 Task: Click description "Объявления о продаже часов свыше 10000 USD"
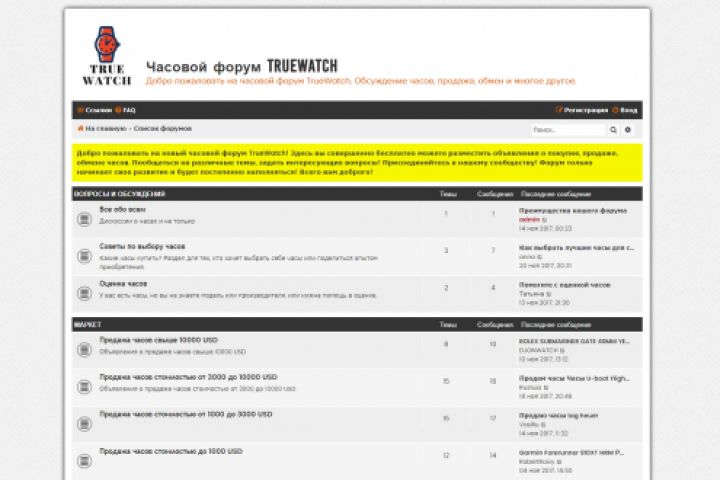coord(173,352)
